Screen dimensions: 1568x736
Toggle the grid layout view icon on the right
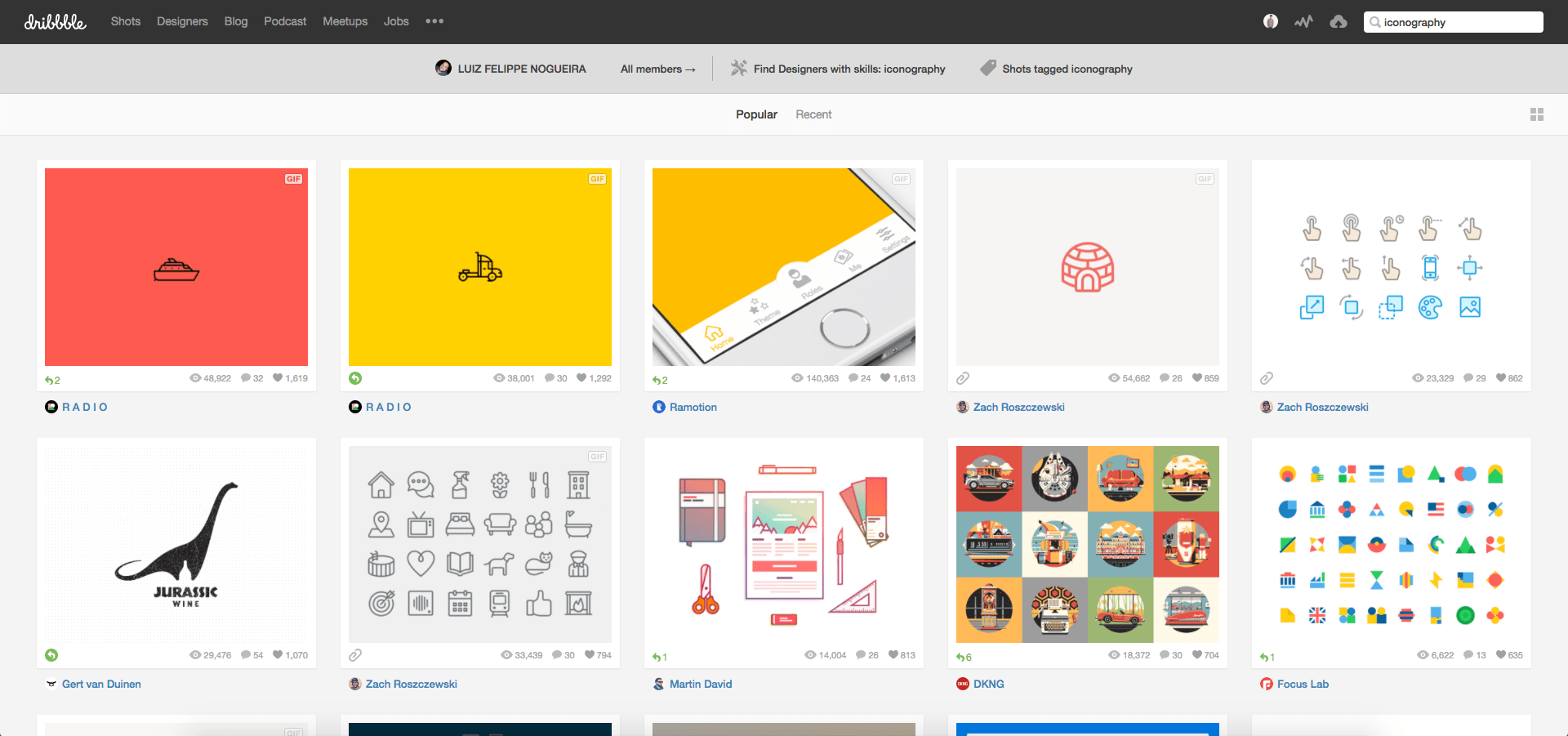click(1537, 114)
